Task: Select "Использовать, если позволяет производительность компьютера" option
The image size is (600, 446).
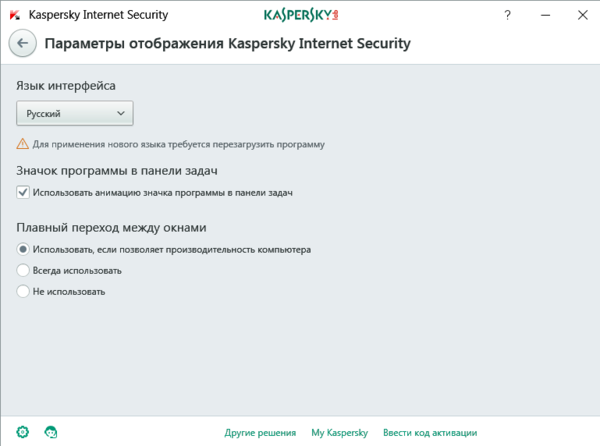Action: (x=23, y=249)
